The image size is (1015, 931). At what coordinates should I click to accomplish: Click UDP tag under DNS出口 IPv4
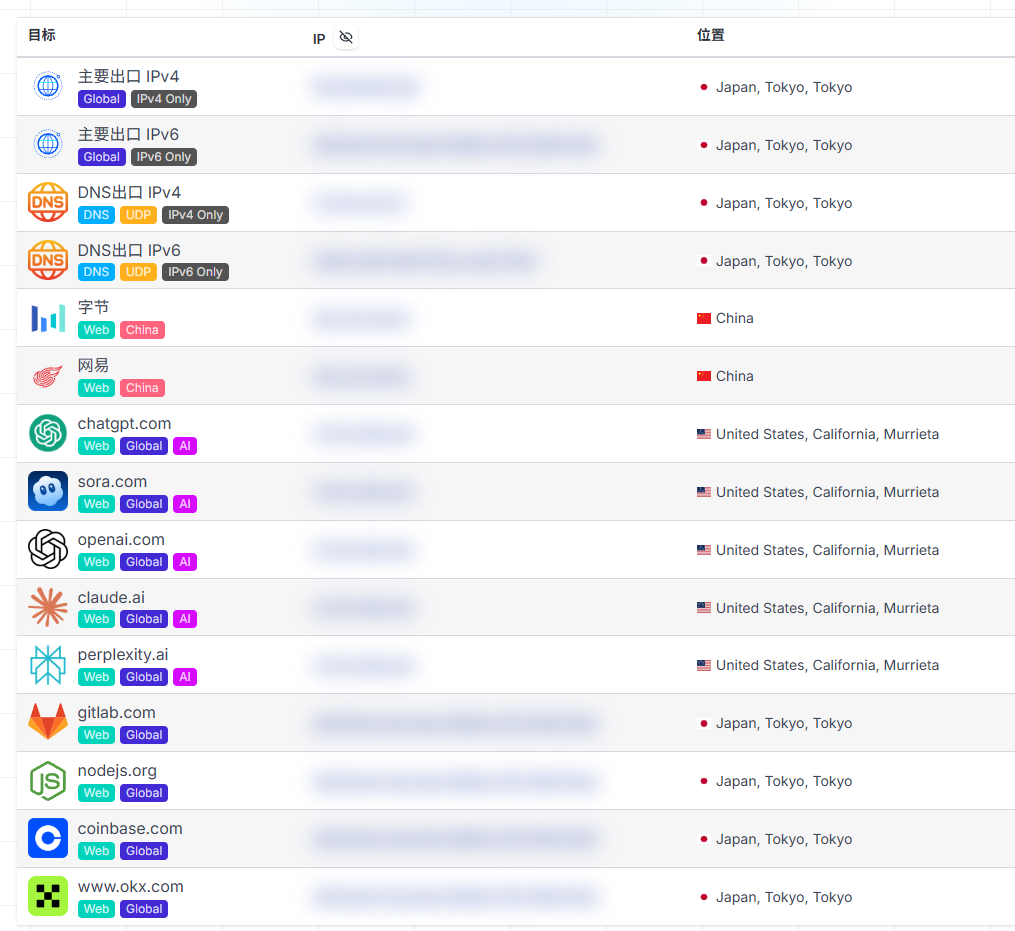(138, 215)
